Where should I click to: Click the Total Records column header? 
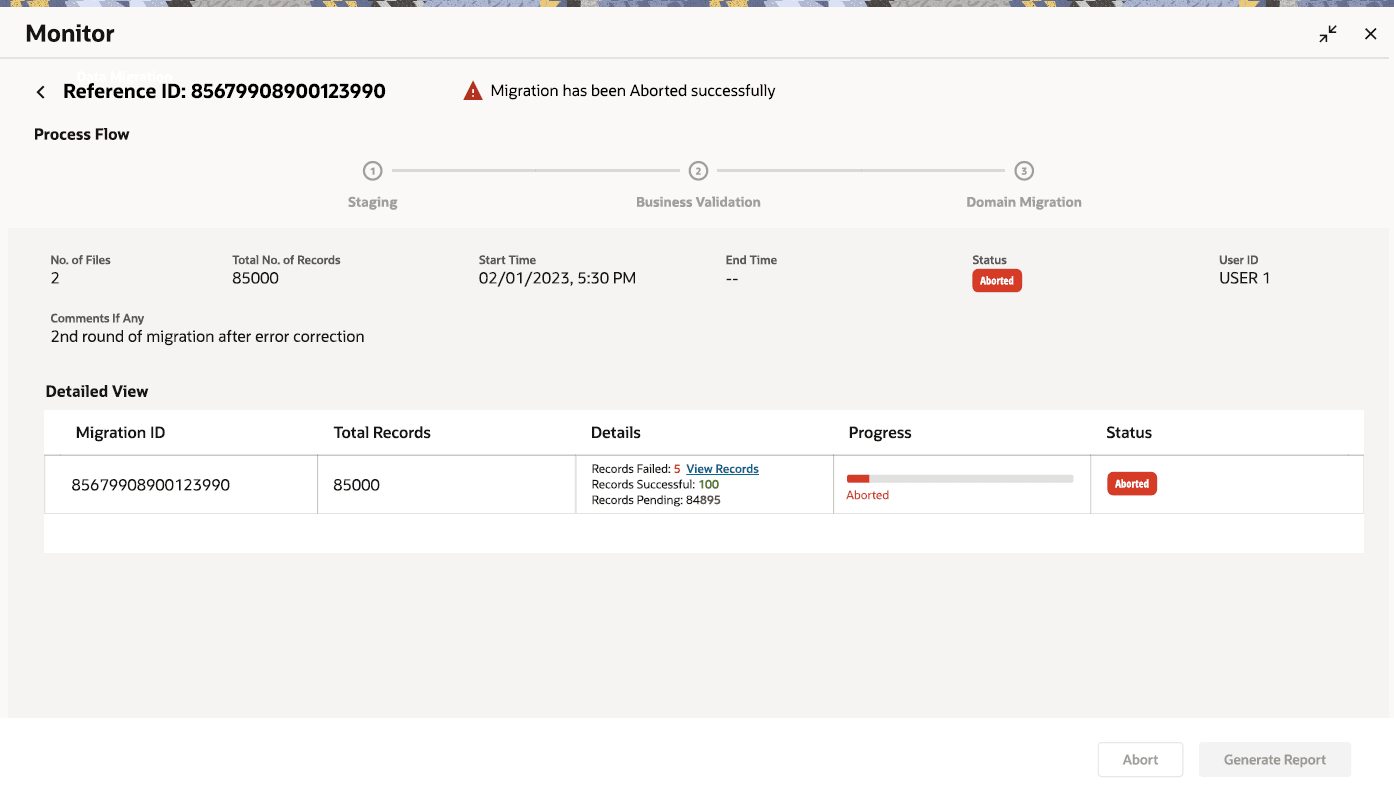click(x=382, y=433)
